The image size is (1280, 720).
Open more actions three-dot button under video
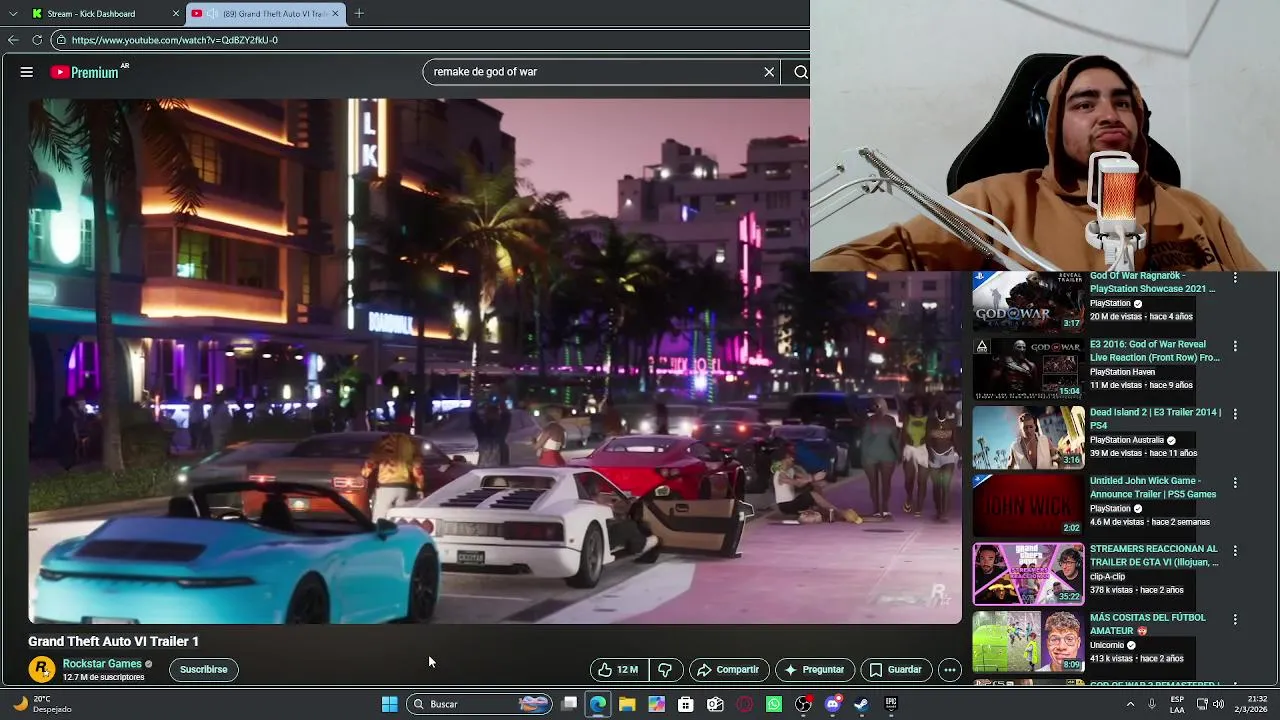pyautogui.click(x=950, y=670)
